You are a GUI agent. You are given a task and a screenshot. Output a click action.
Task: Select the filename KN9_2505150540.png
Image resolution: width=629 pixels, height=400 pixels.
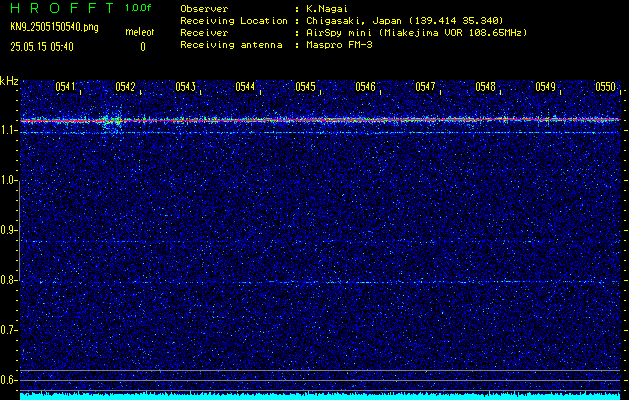(54, 27)
